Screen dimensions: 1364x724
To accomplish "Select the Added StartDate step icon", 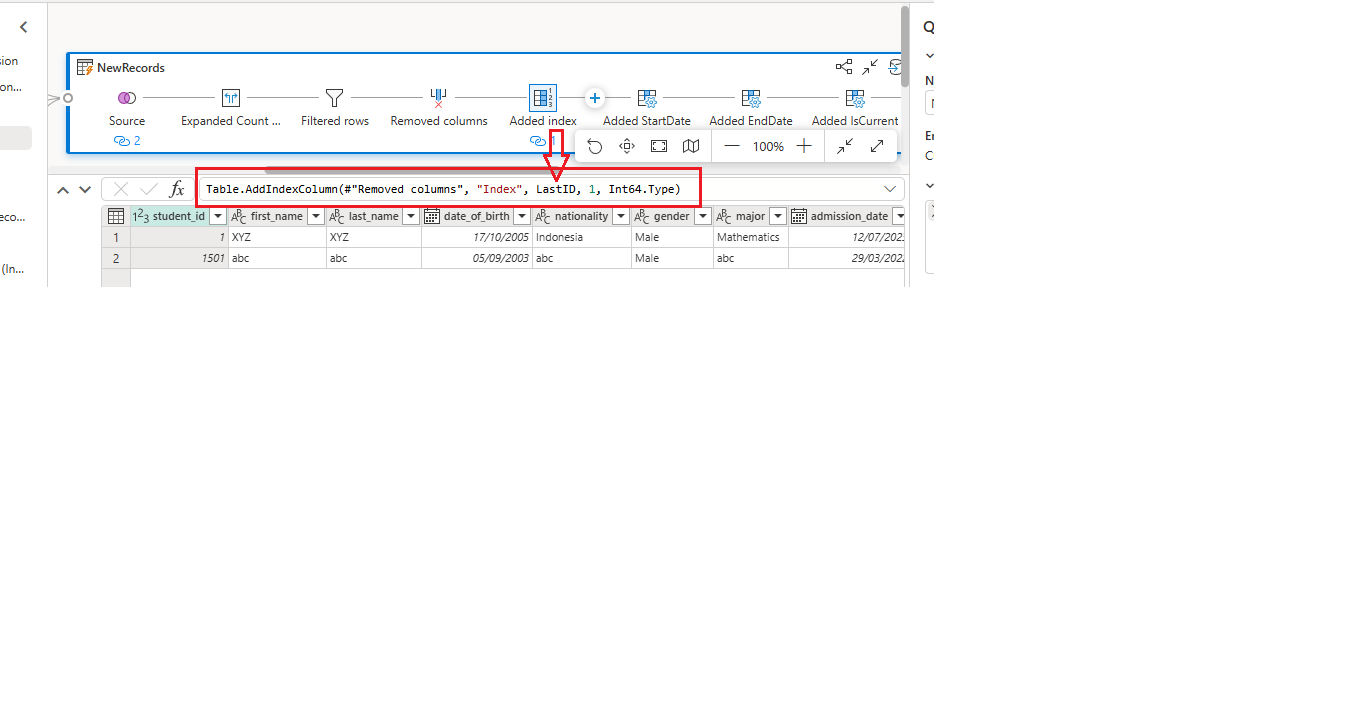I will click(647, 98).
